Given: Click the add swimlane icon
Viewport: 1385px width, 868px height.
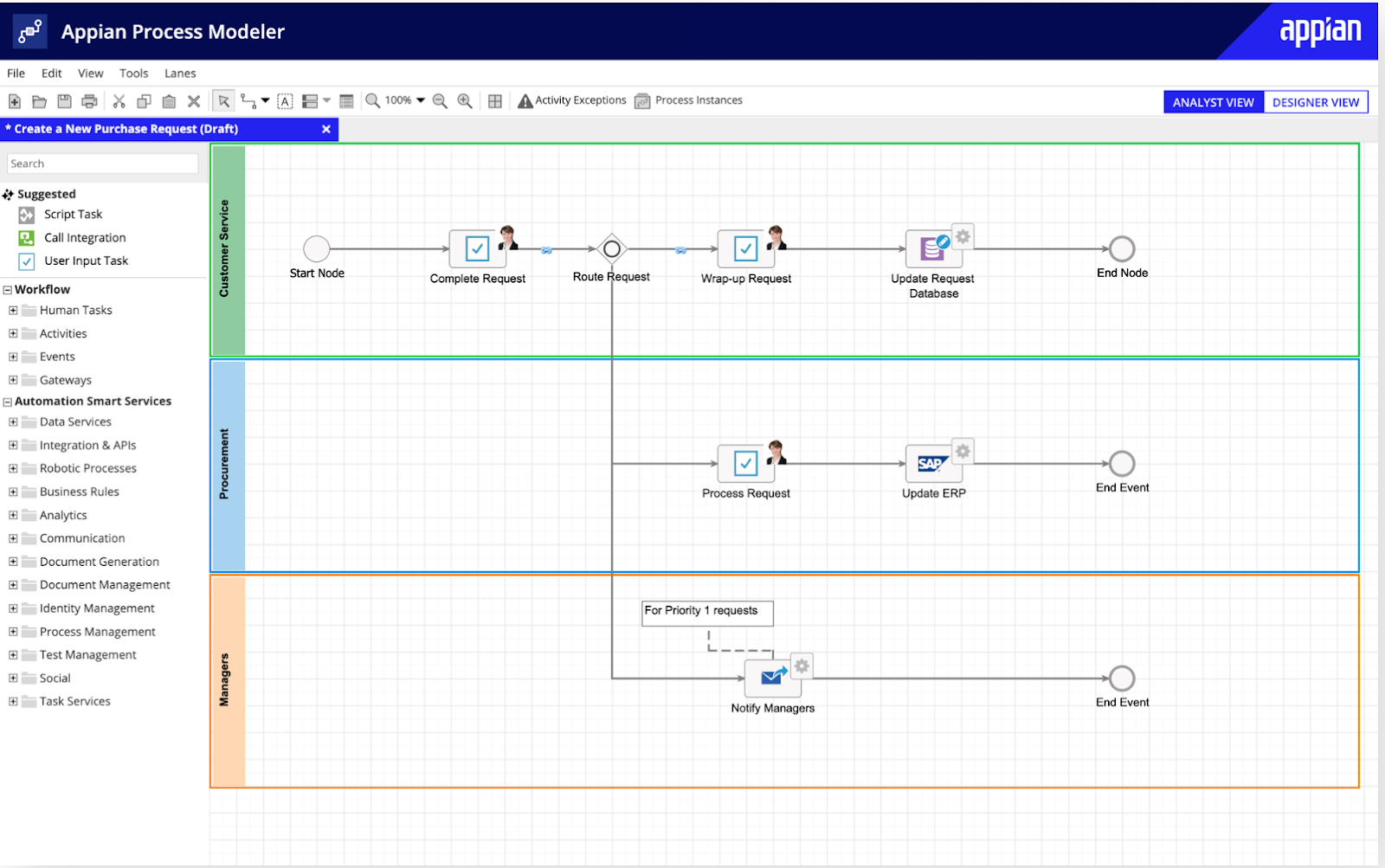Looking at the screenshot, I should point(310,101).
